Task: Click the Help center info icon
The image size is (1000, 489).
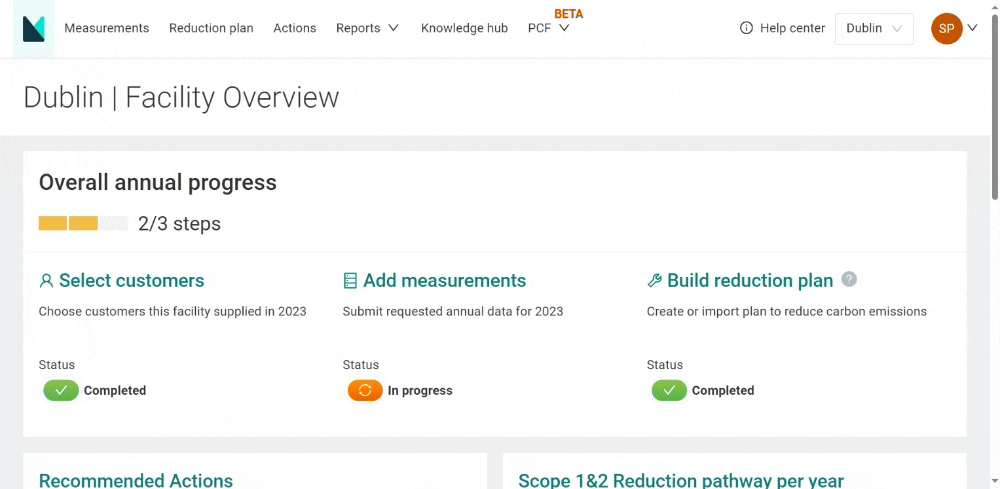Action: coord(746,28)
